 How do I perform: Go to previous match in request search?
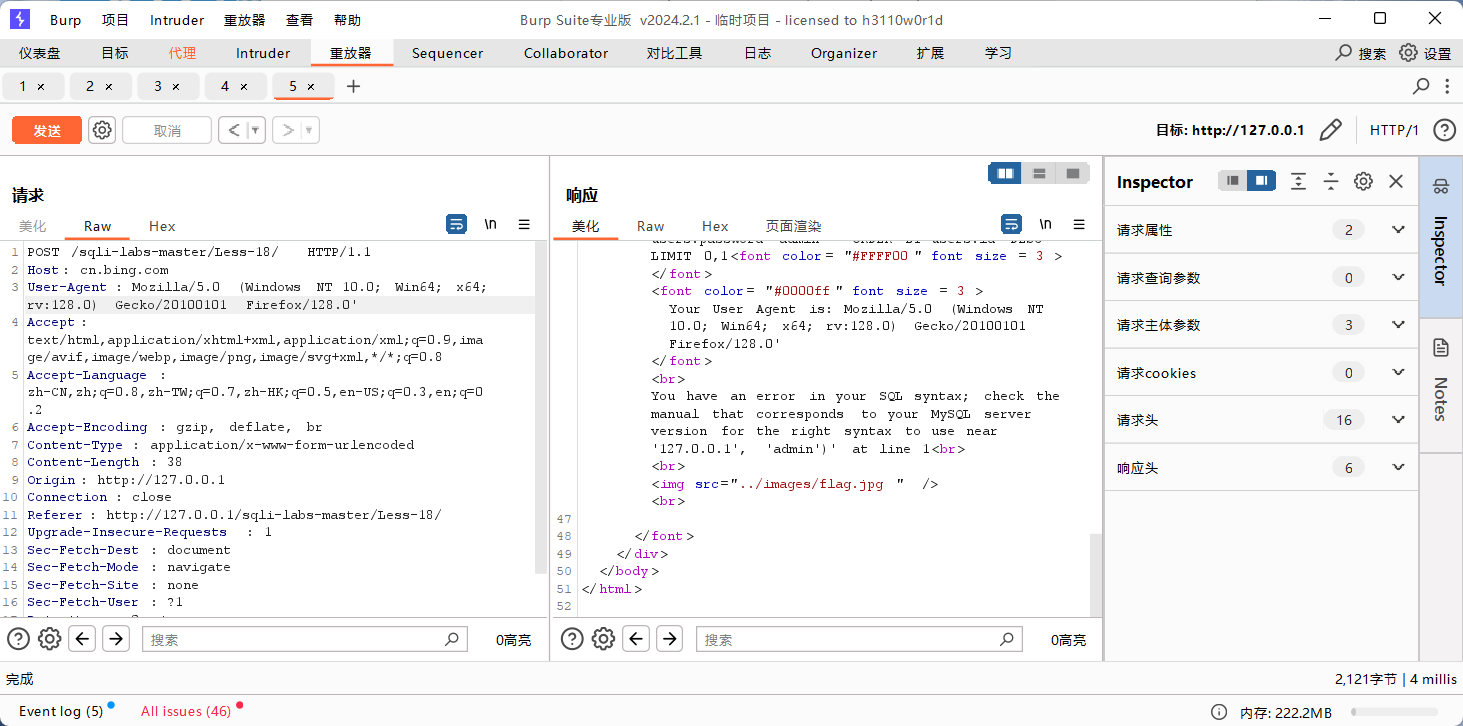click(x=83, y=639)
